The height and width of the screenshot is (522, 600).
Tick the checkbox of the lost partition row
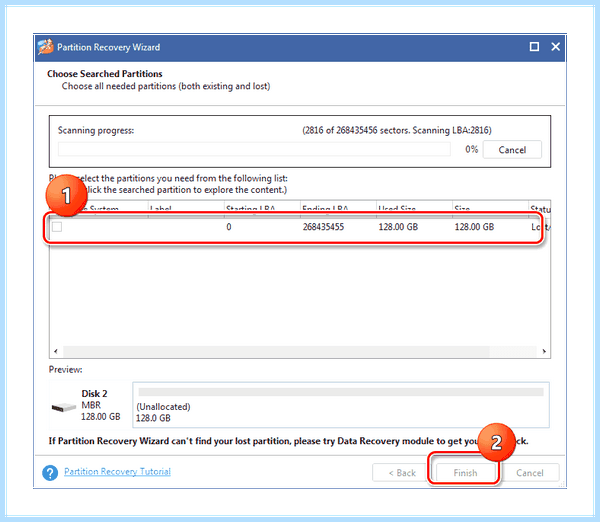coord(57,227)
